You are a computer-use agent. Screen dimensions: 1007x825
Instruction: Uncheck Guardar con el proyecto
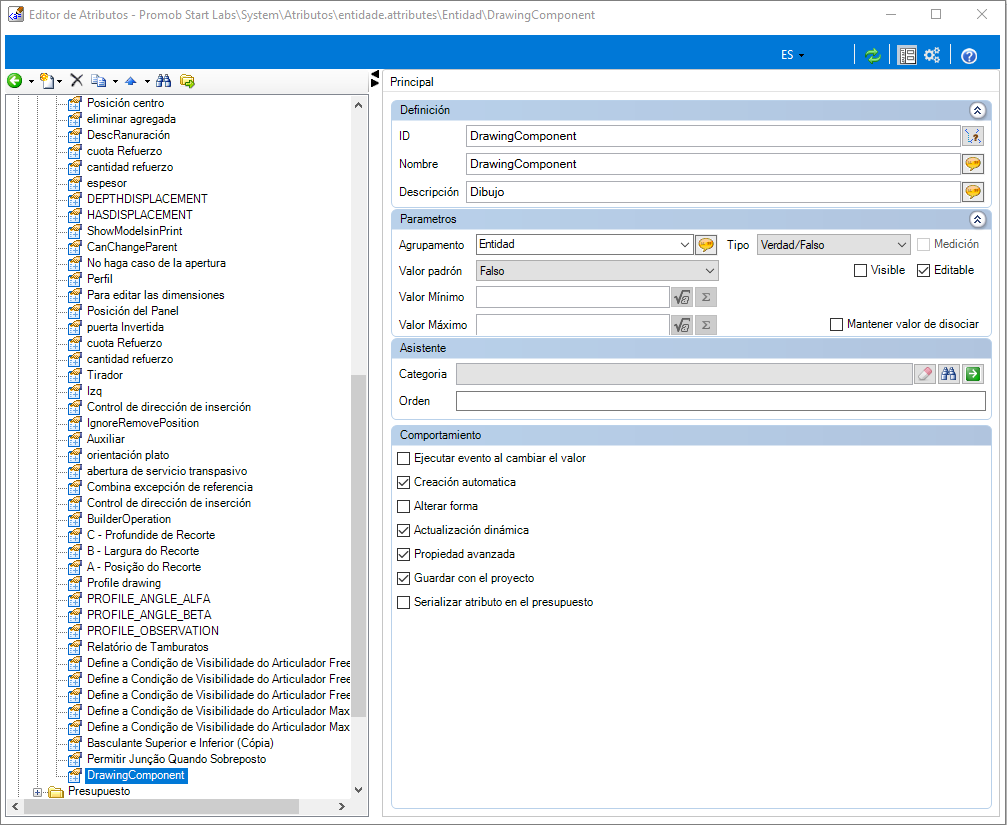pos(403,578)
